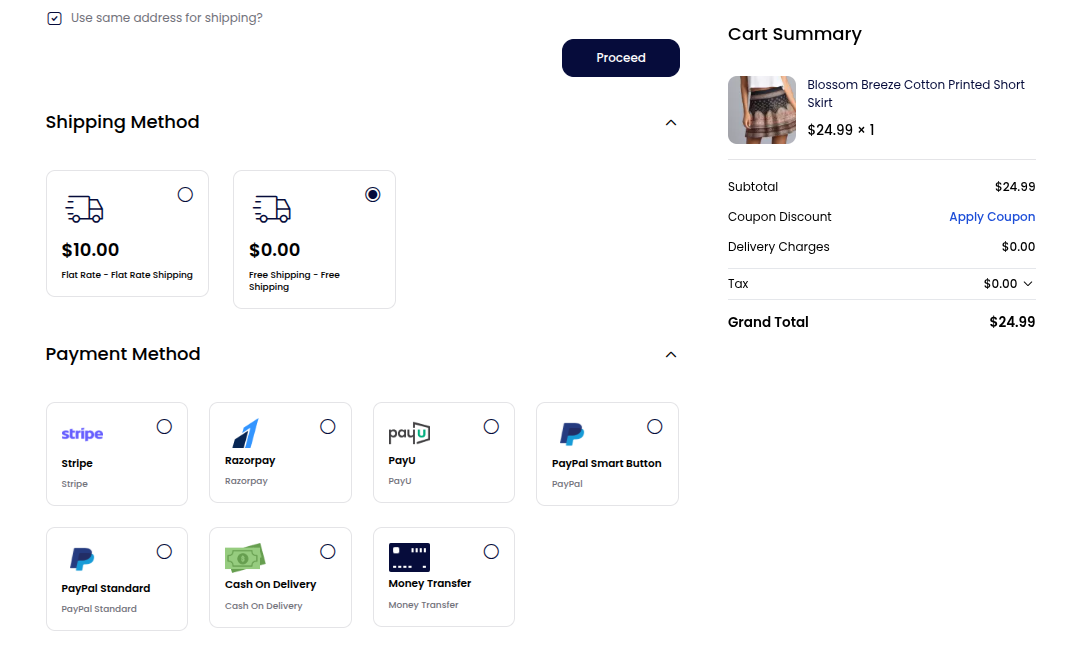Select the Money Transfer radio button

coord(491,551)
